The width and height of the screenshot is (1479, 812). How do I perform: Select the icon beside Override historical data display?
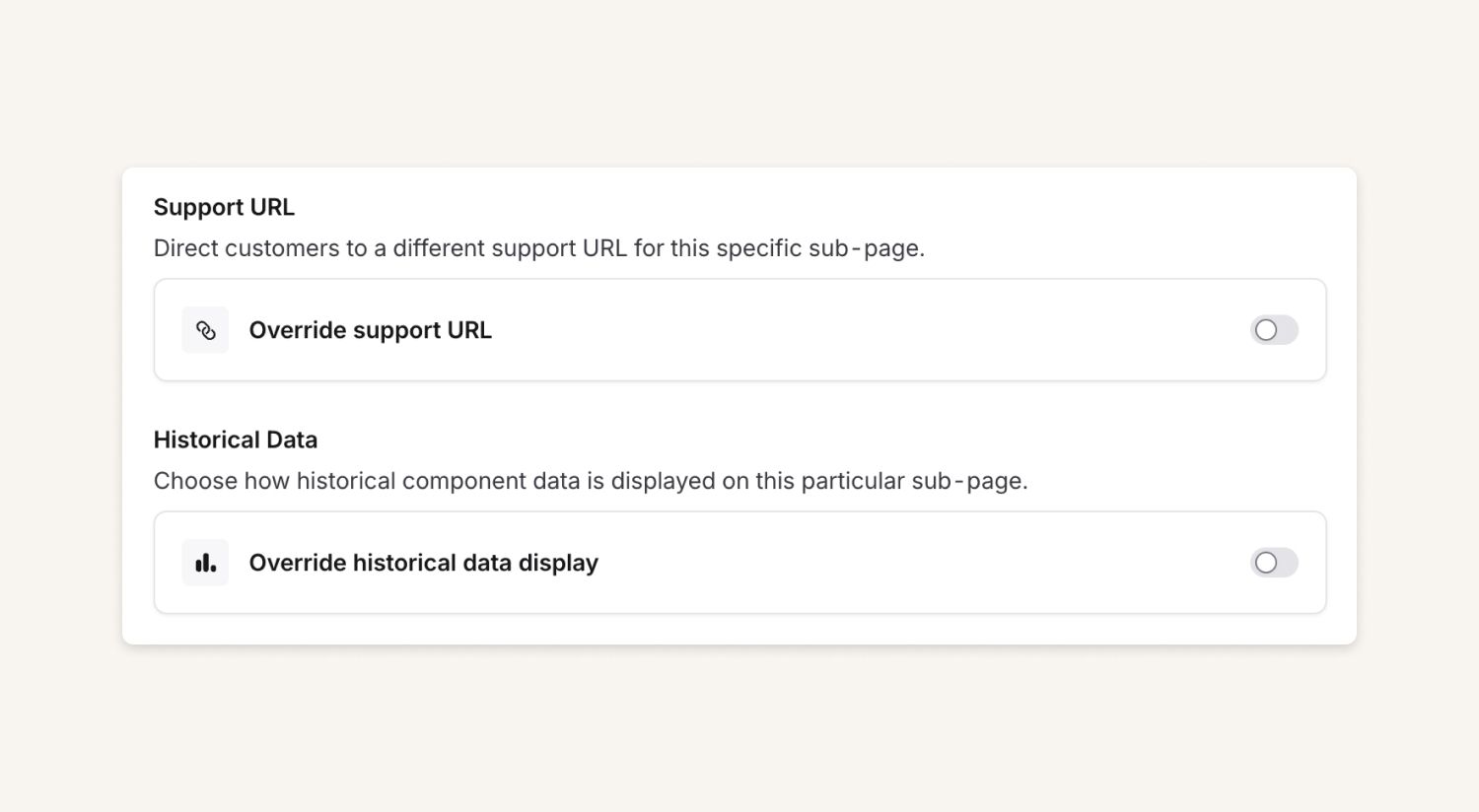205,563
